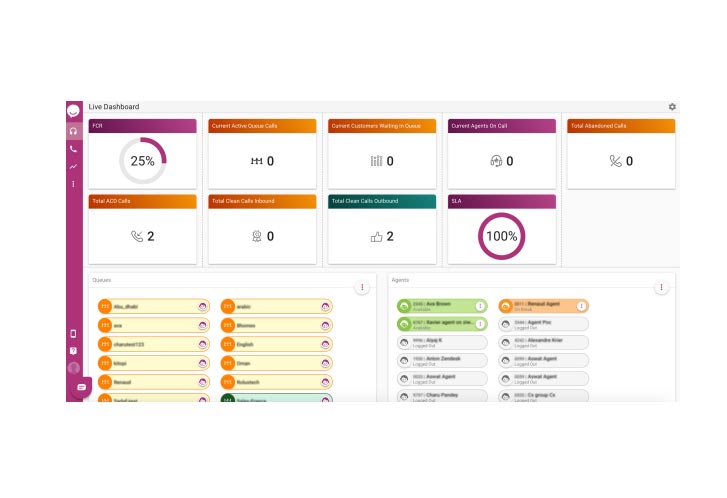The height and width of the screenshot is (498, 727).
Task: Click the Total ACD Calls header
Action: (x=142, y=201)
